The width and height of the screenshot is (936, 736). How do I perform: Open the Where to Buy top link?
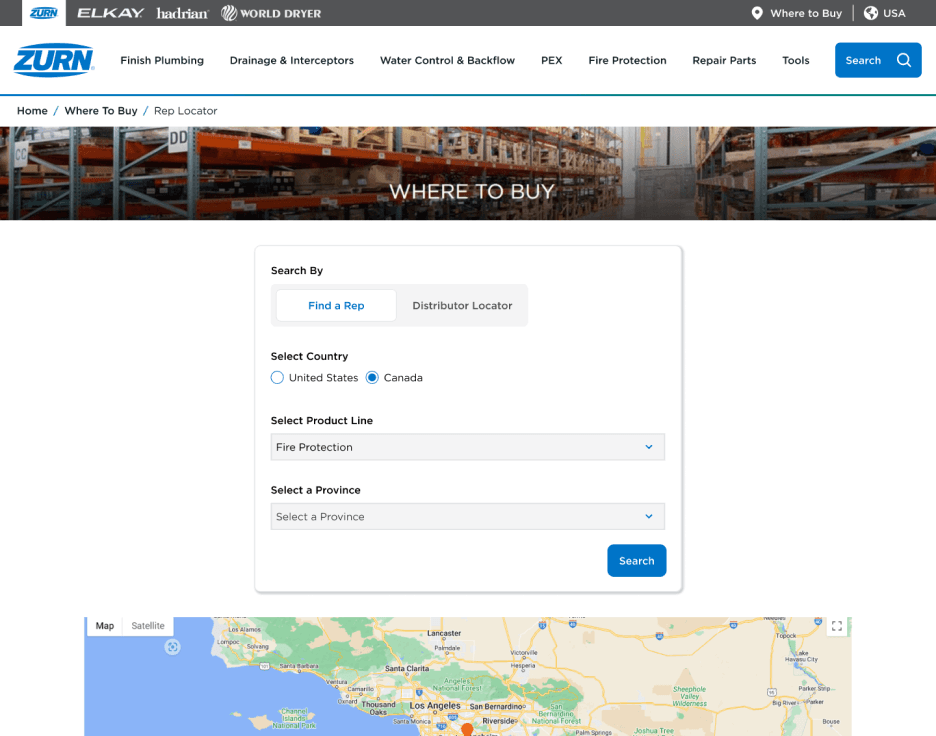point(805,13)
